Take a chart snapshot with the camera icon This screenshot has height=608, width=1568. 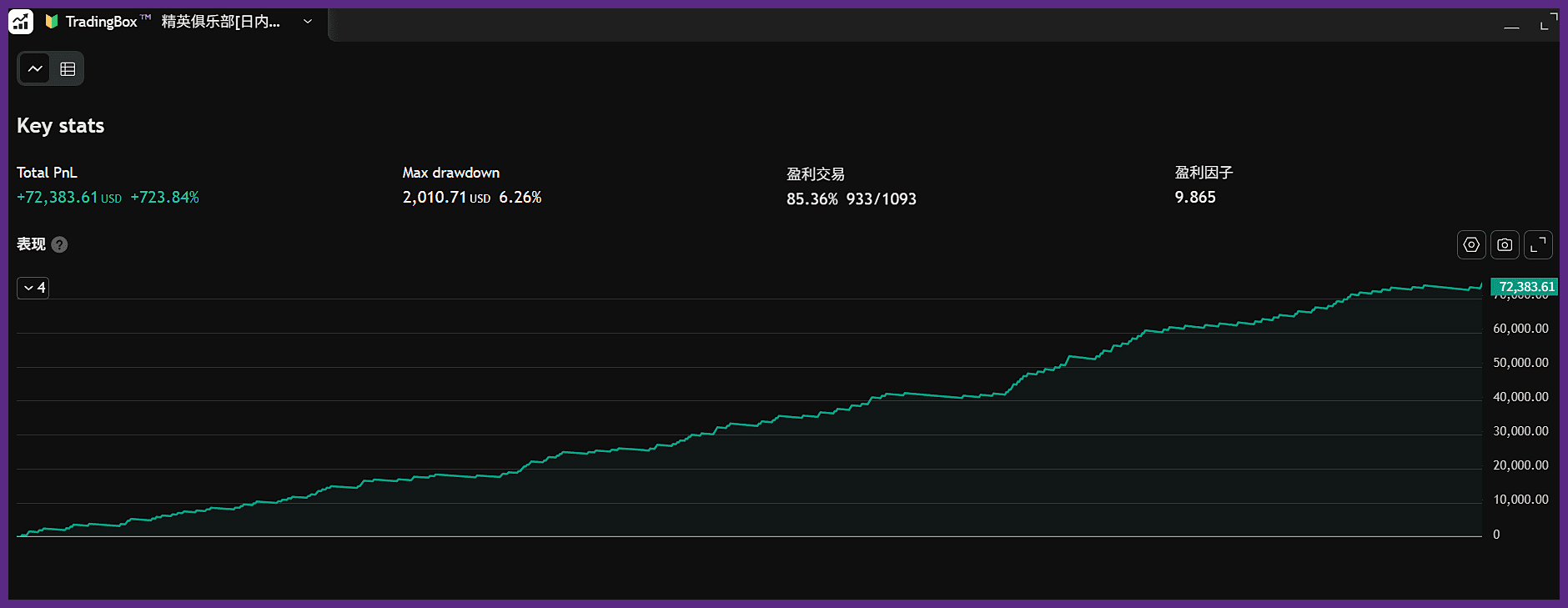click(1505, 244)
